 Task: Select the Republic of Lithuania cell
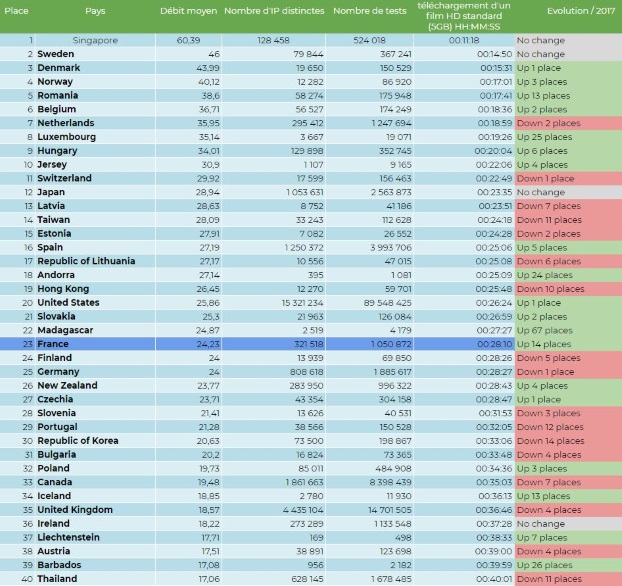(x=86, y=261)
